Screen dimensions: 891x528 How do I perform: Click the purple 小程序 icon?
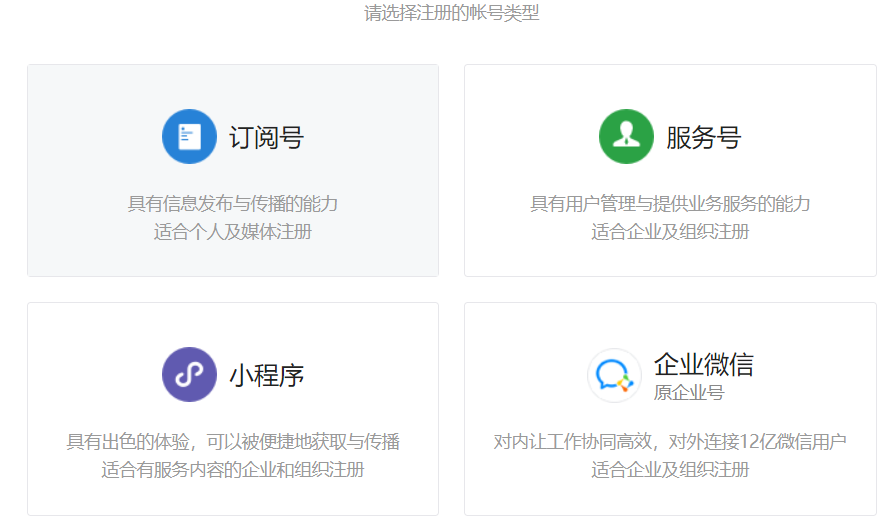click(x=189, y=374)
